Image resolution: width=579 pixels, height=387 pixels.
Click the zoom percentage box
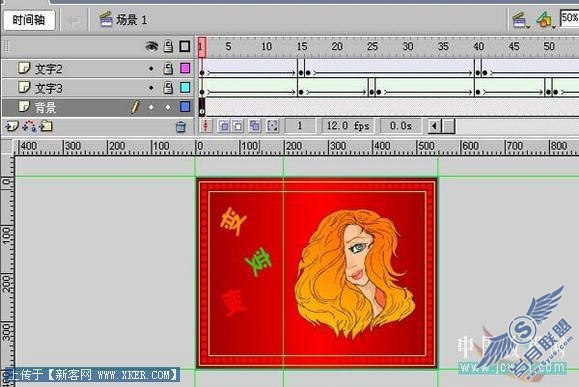pyautogui.click(x=569, y=18)
